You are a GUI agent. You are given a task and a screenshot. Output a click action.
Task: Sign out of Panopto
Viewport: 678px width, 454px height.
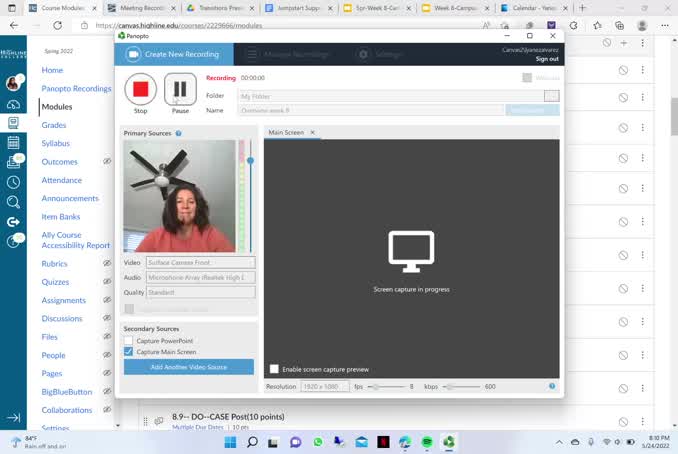(x=547, y=59)
